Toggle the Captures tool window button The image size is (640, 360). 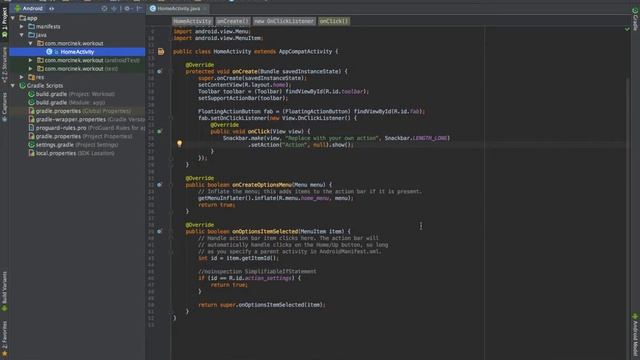[x=4, y=107]
